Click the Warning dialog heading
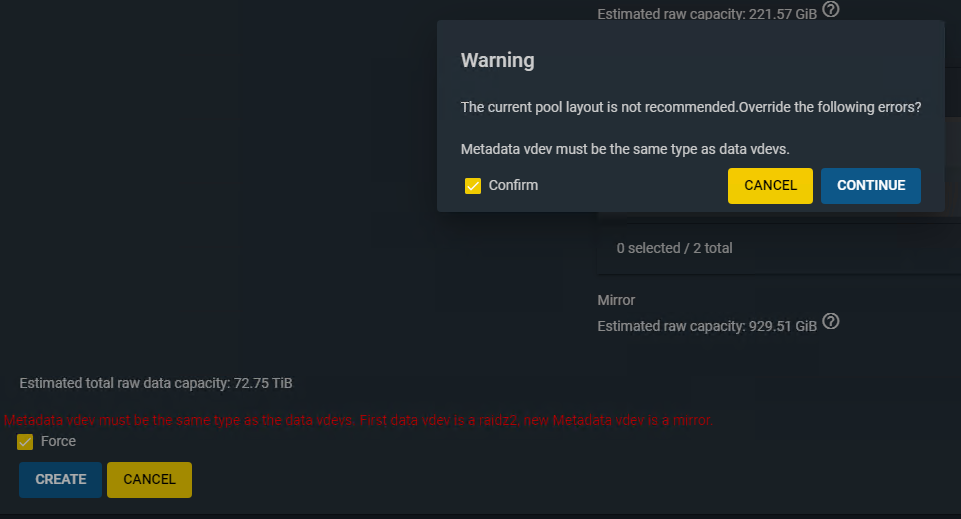The width and height of the screenshot is (961, 519). 497,60
